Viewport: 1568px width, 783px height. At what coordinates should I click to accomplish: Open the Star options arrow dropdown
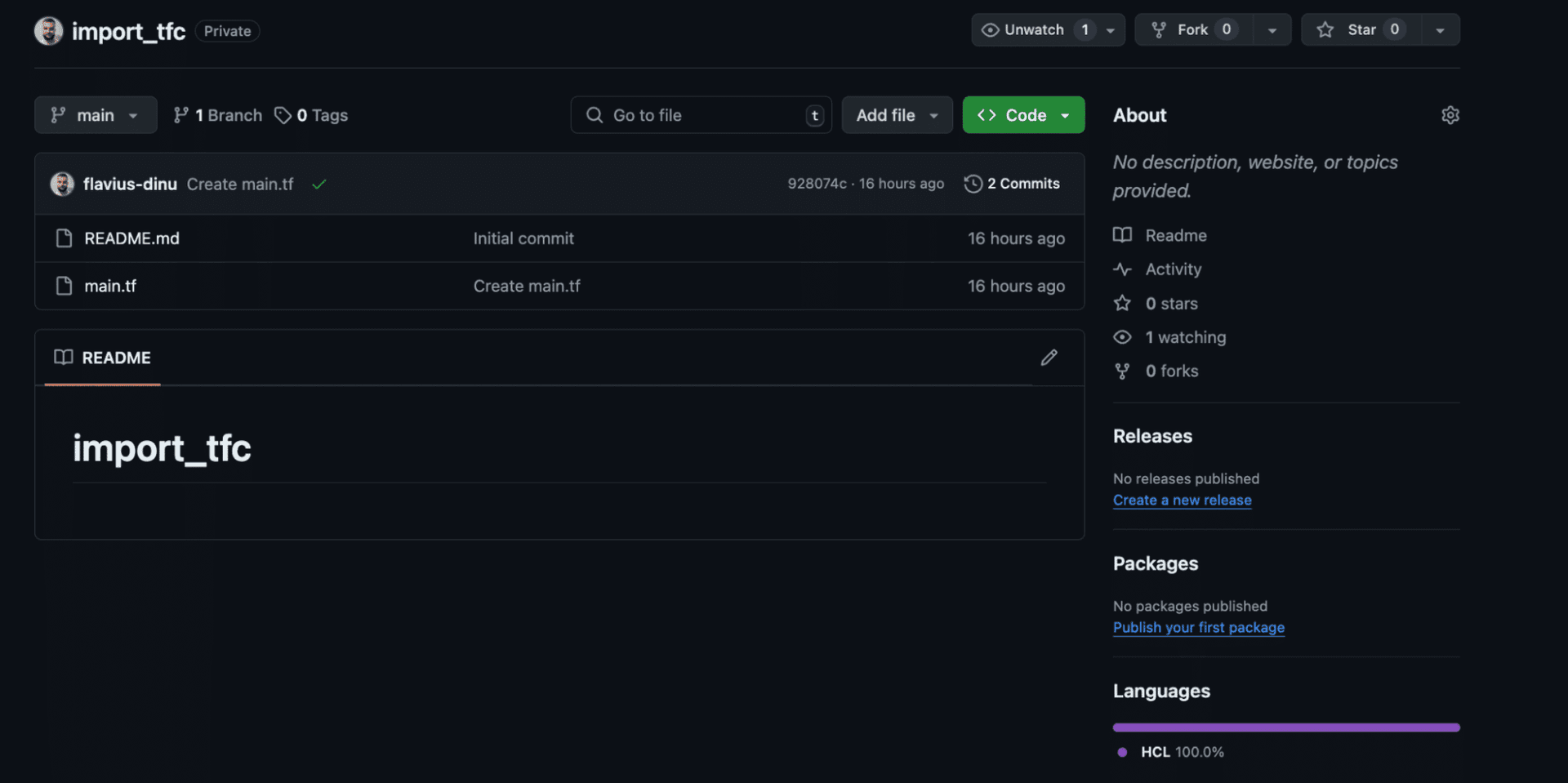(1440, 29)
